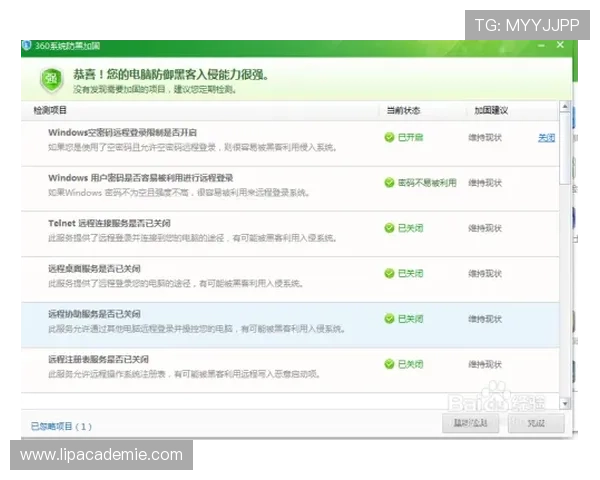Image resolution: width=600 pixels, height=480 pixels.
Task: Click 维持现状 in the Windows空密码 row
Action: click(485, 137)
